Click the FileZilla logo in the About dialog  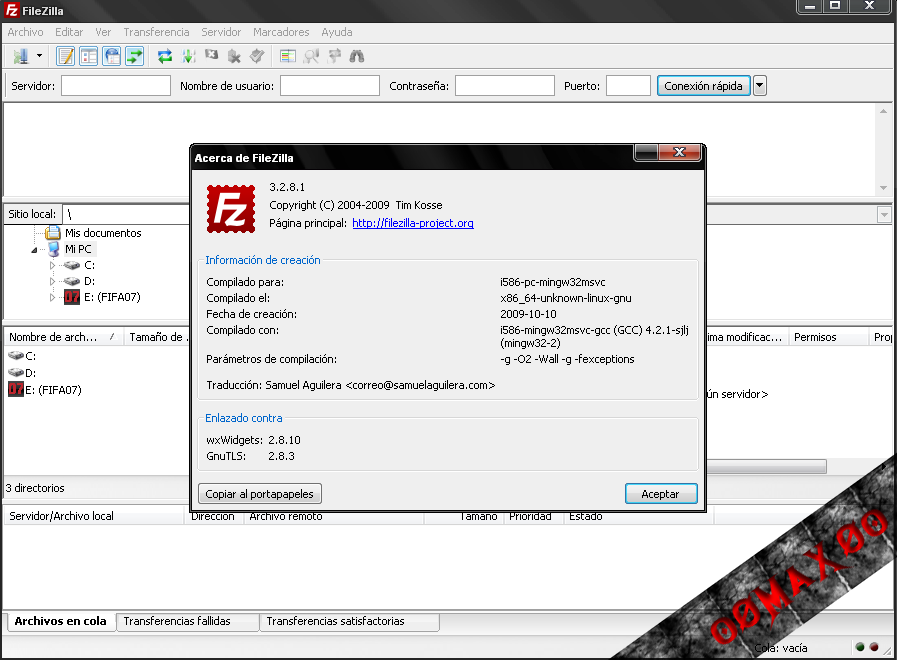tap(231, 209)
